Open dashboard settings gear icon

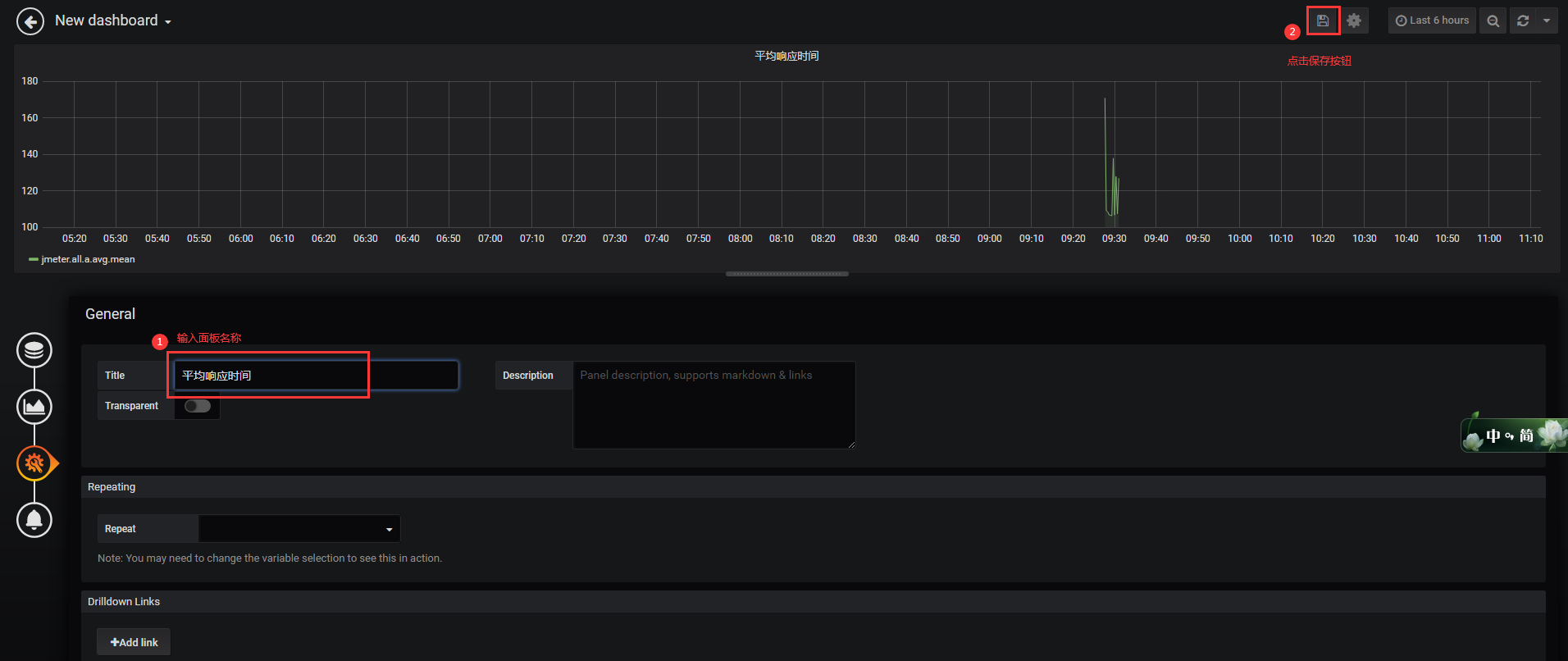point(1354,21)
